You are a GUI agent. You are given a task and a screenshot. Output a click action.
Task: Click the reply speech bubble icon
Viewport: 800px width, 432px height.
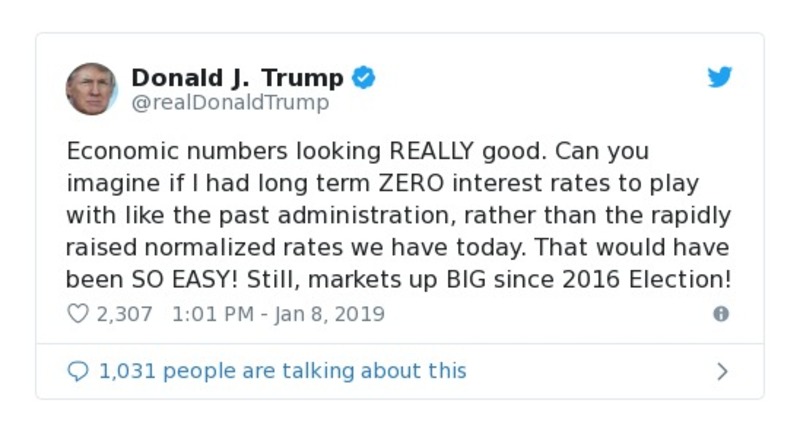tap(78, 372)
